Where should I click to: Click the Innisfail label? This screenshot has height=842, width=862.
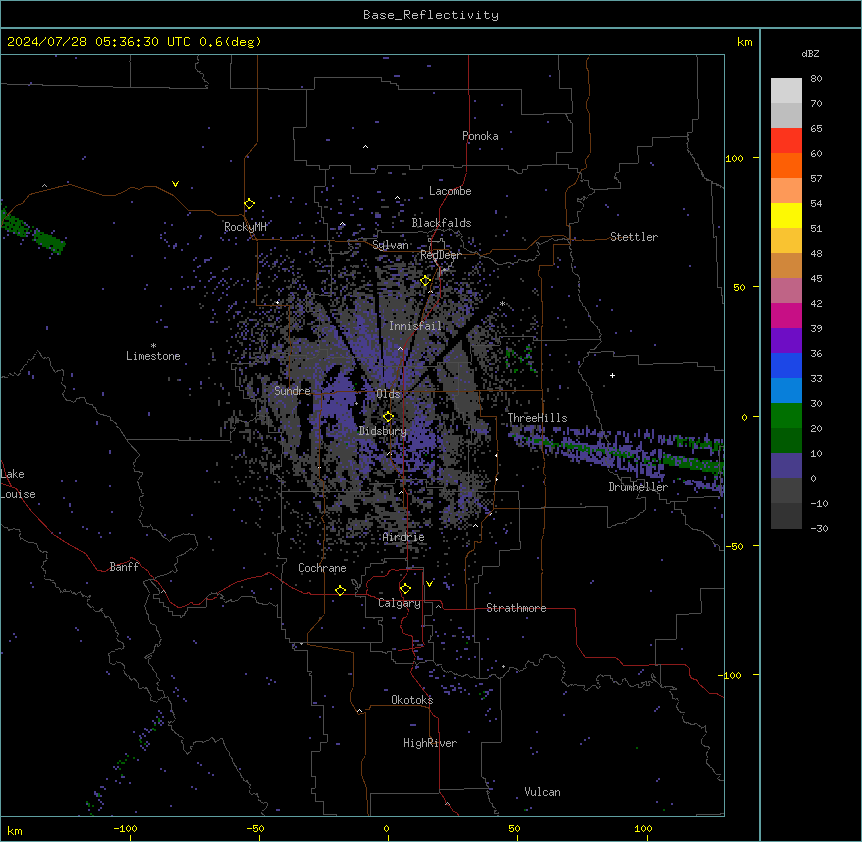coord(415,326)
